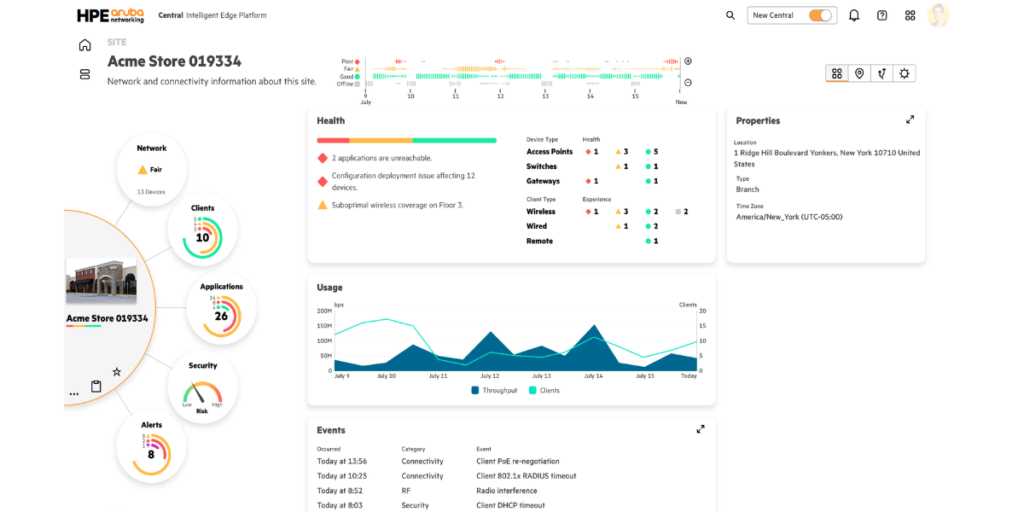Zoom in on the health timeline
This screenshot has height=512, width=1024.
coord(688,61)
